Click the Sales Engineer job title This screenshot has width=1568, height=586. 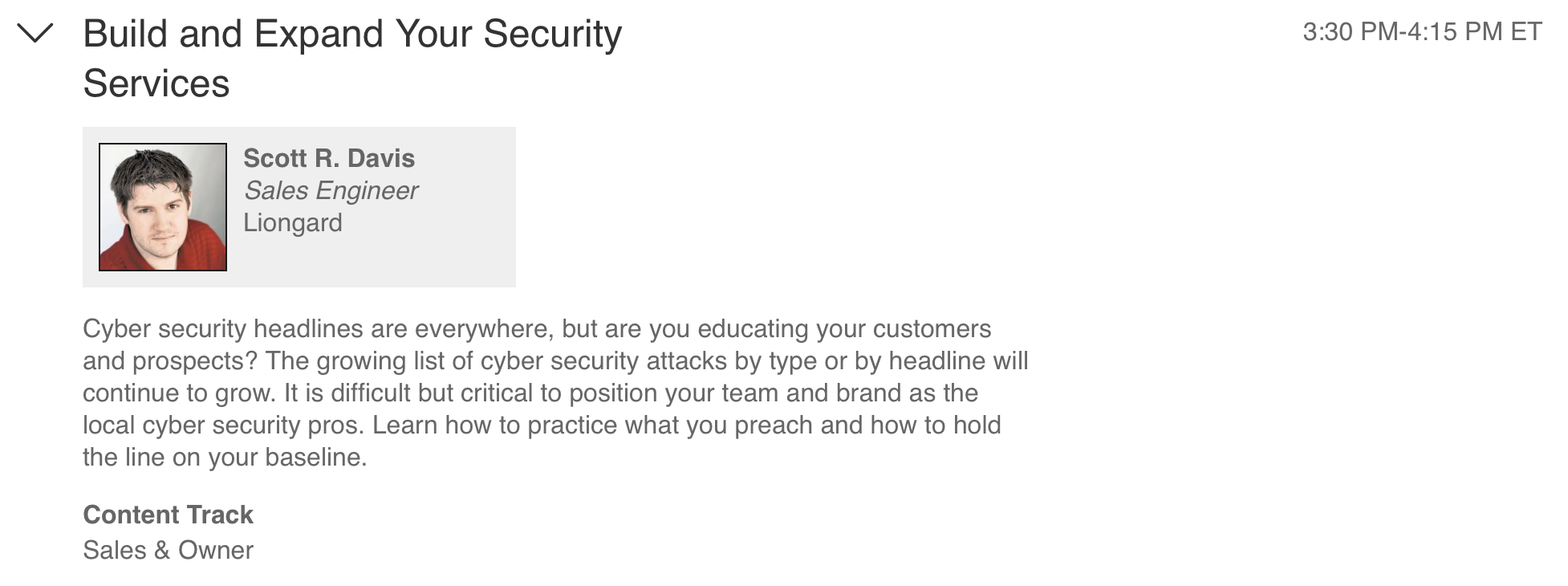331,191
